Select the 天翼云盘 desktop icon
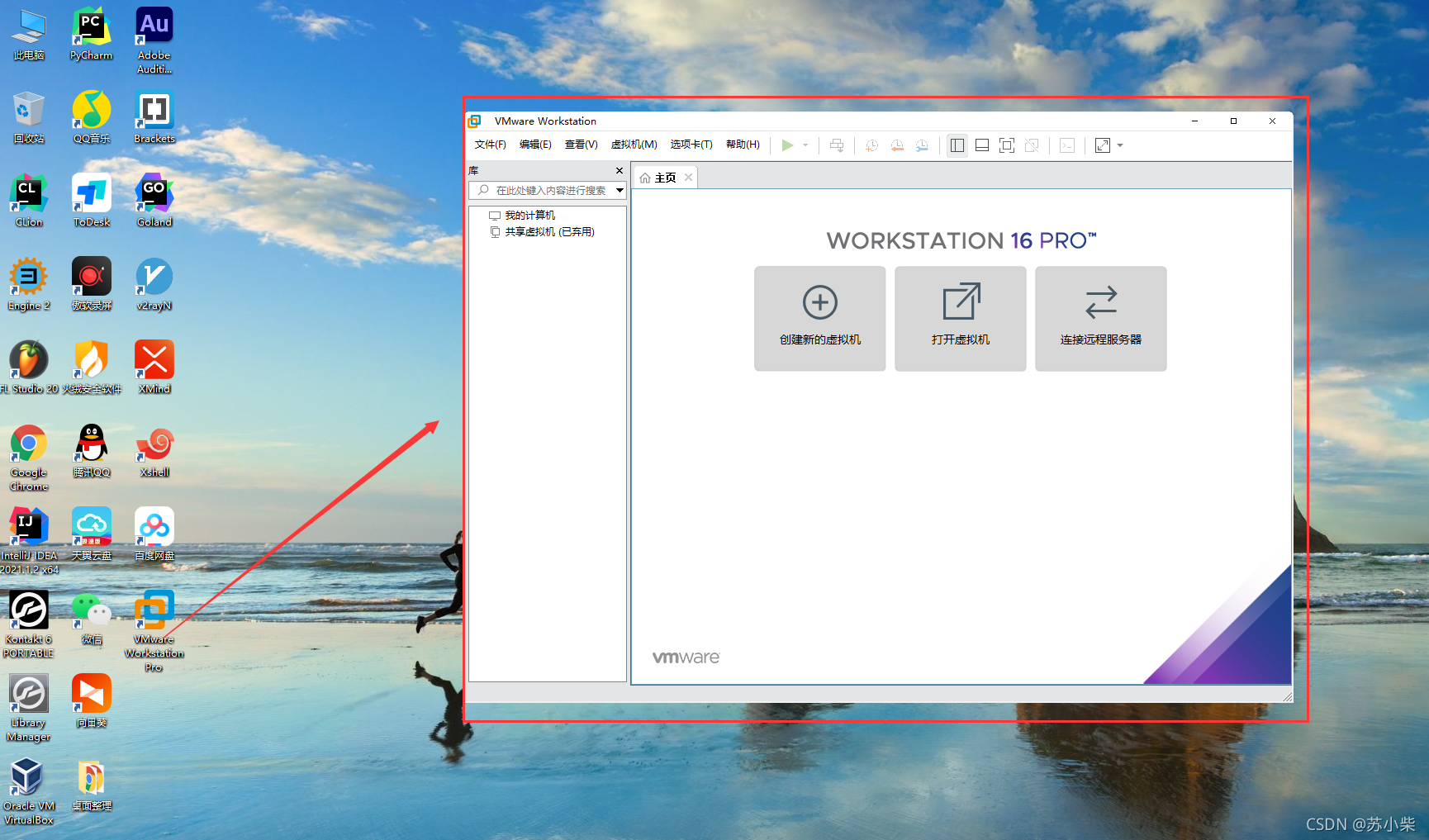The height and width of the screenshot is (840, 1429). (91, 535)
